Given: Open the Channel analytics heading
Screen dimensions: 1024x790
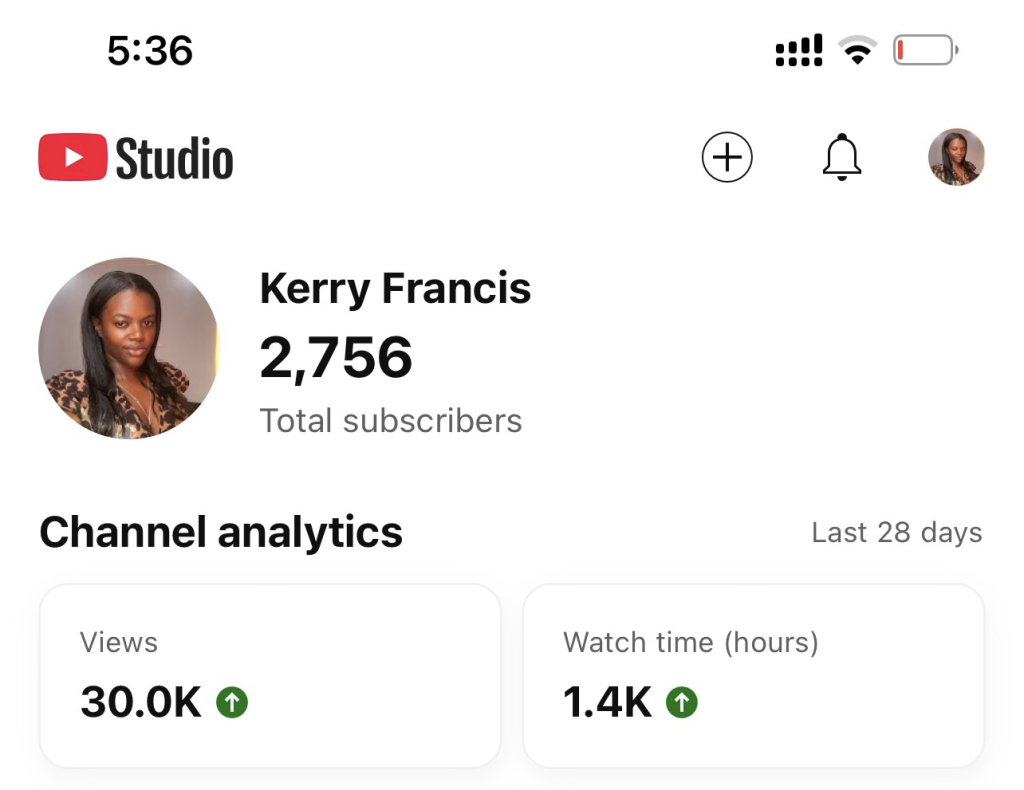Looking at the screenshot, I should 221,532.
